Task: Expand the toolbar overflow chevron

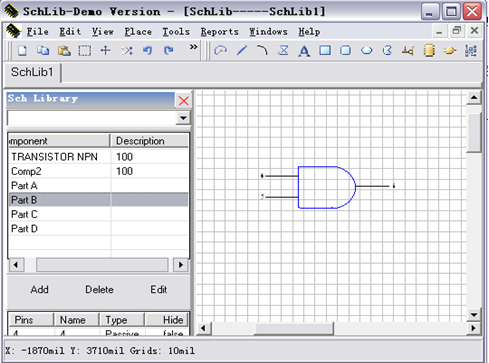Action: point(193,47)
